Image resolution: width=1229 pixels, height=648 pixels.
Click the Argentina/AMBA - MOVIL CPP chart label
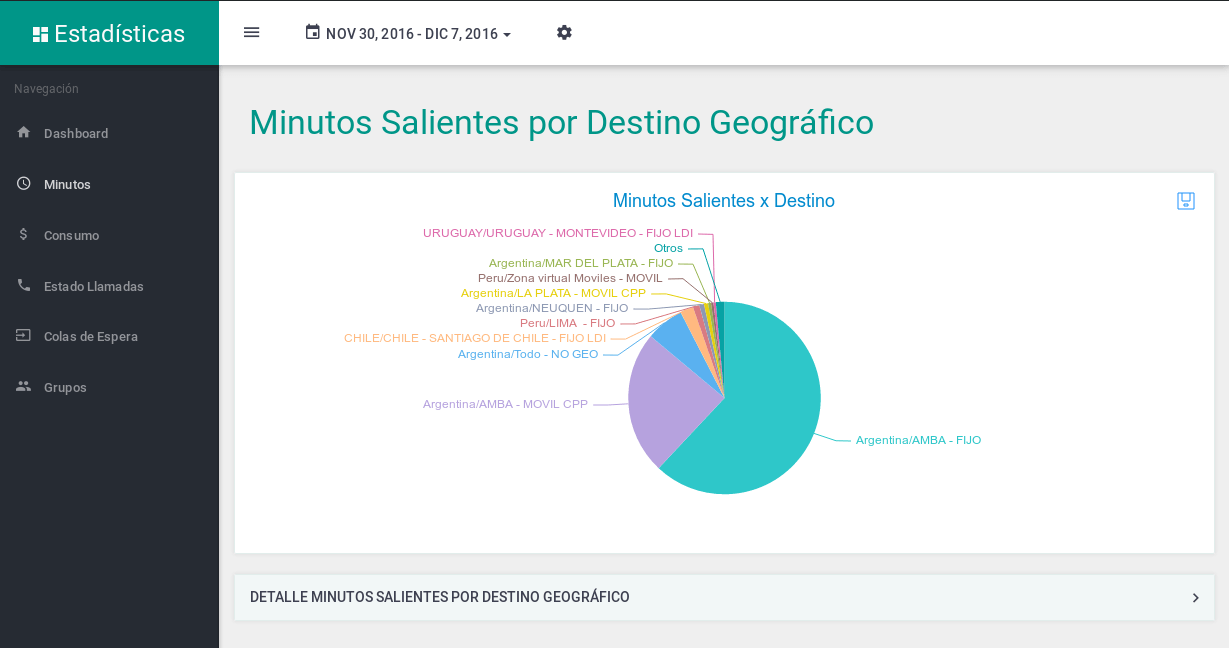(x=505, y=404)
